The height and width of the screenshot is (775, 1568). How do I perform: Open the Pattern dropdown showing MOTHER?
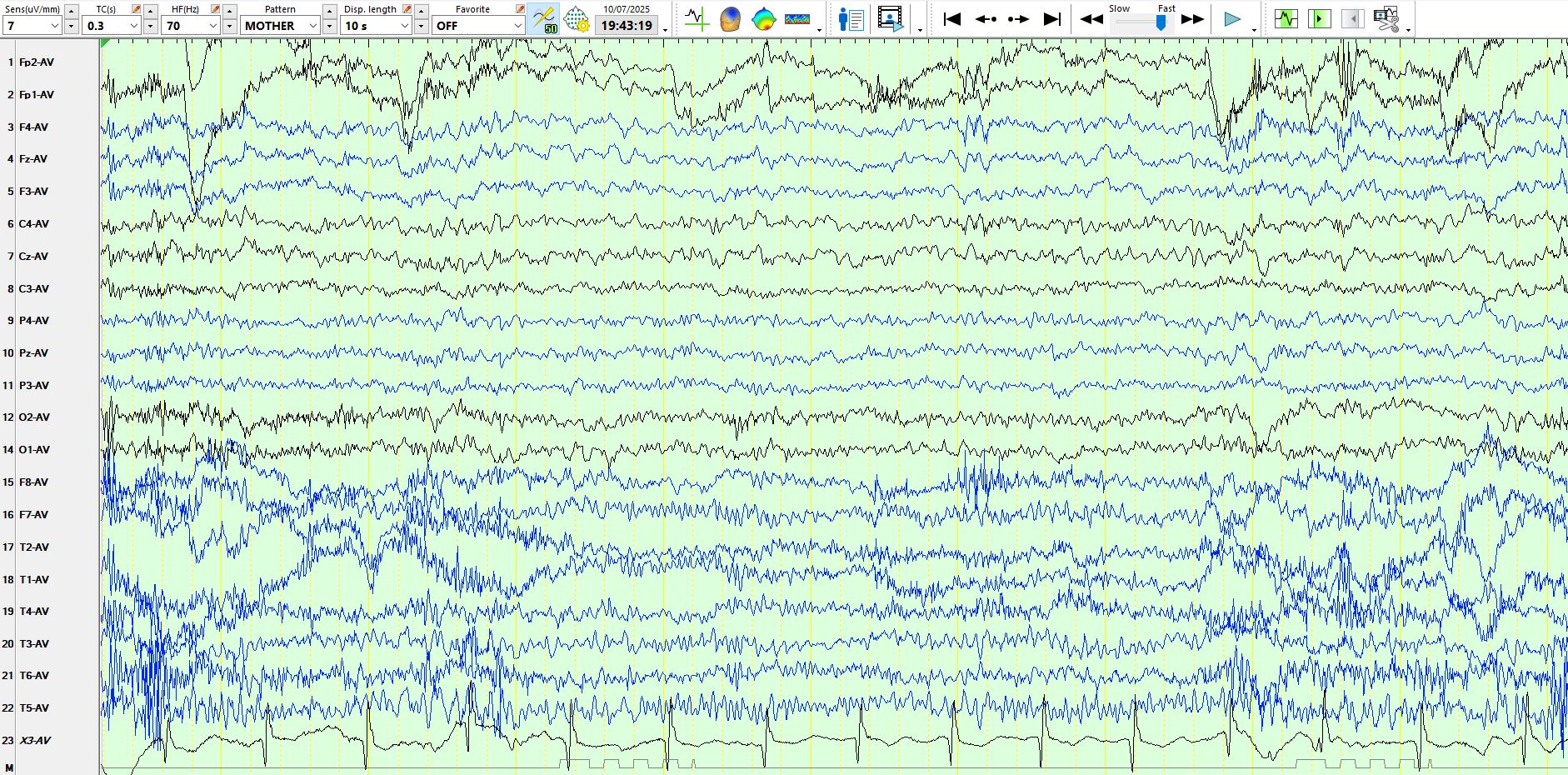(280, 26)
